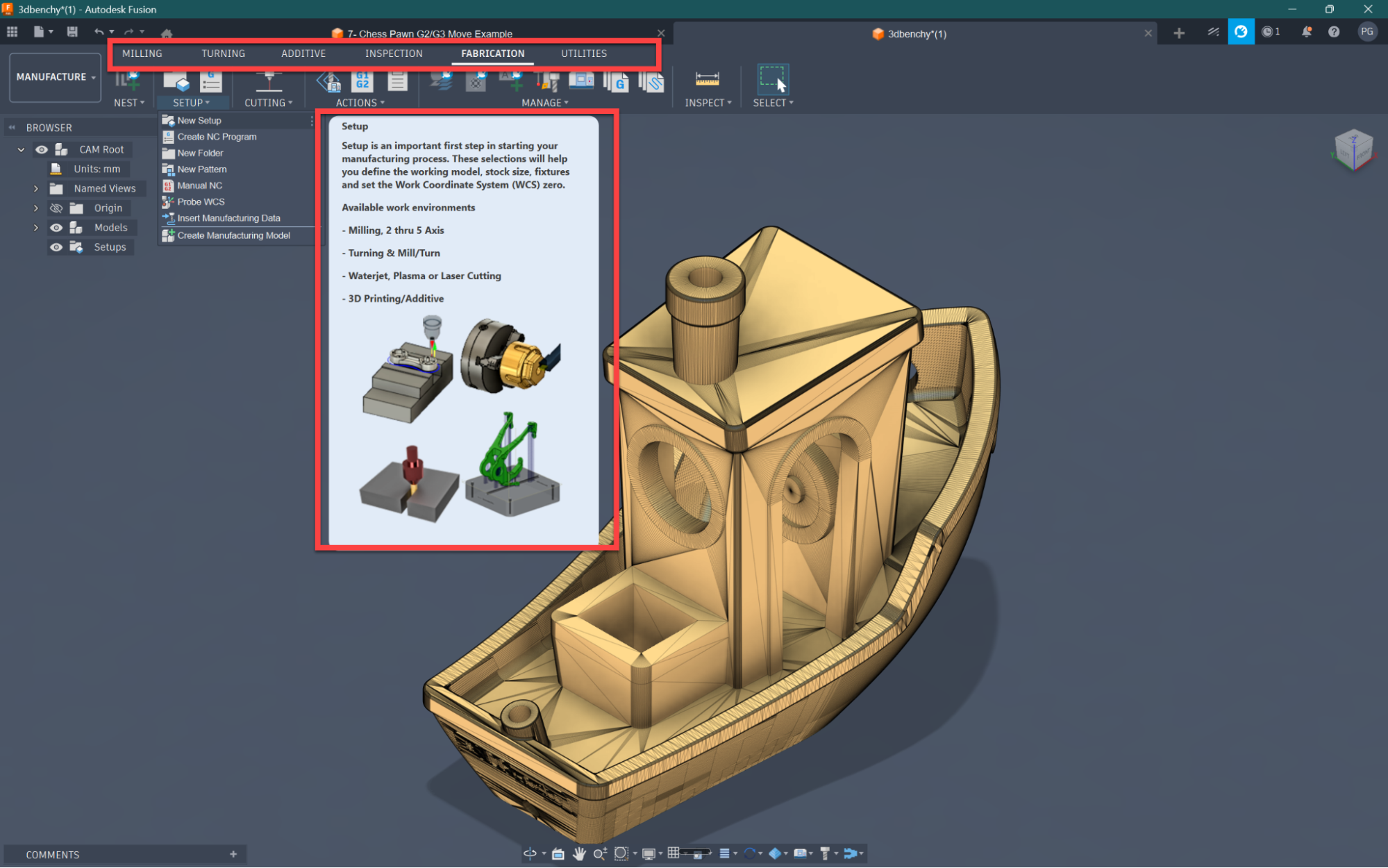1388x868 pixels.
Task: Undo the last action
Action: coord(99,32)
